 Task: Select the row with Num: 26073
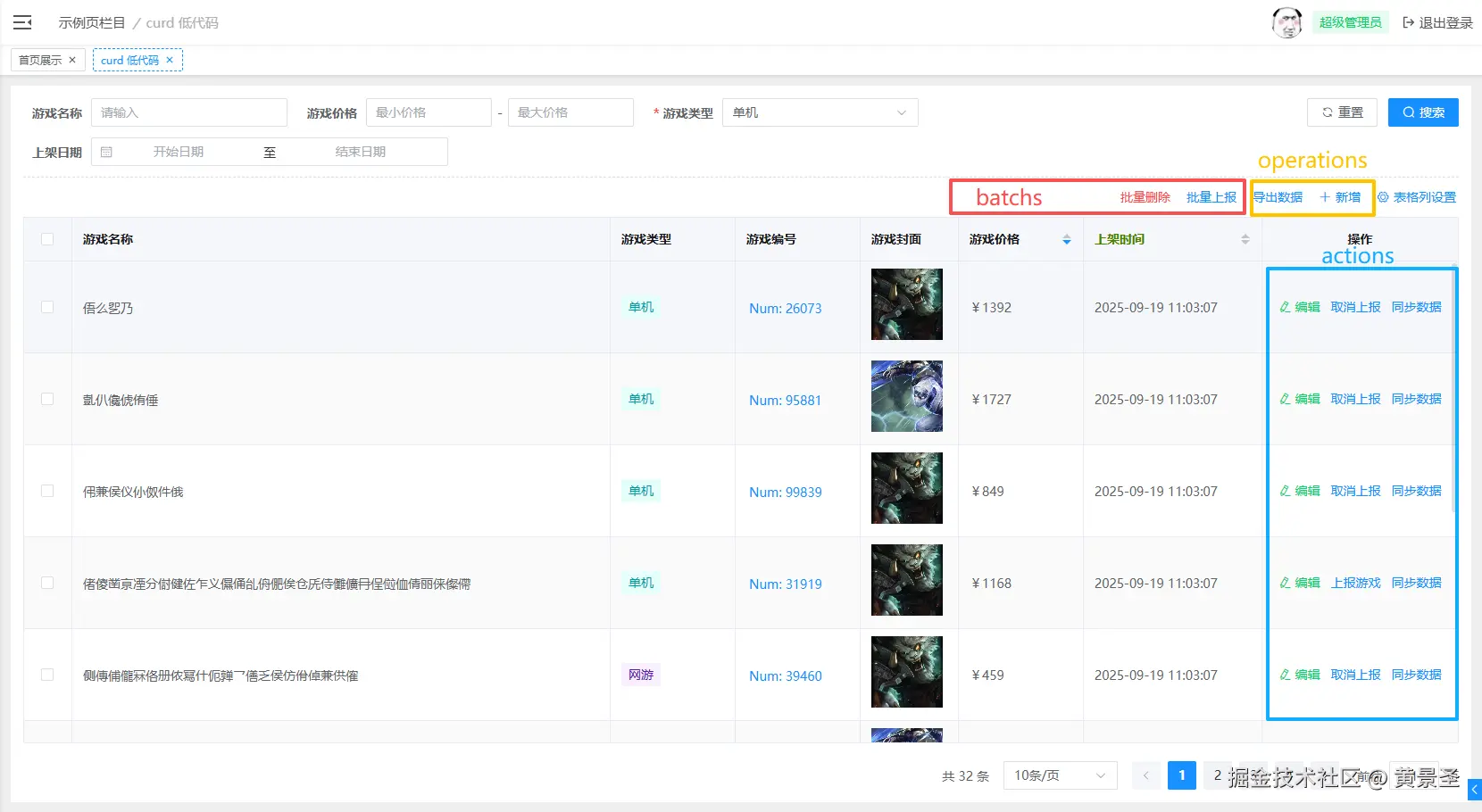point(47,307)
